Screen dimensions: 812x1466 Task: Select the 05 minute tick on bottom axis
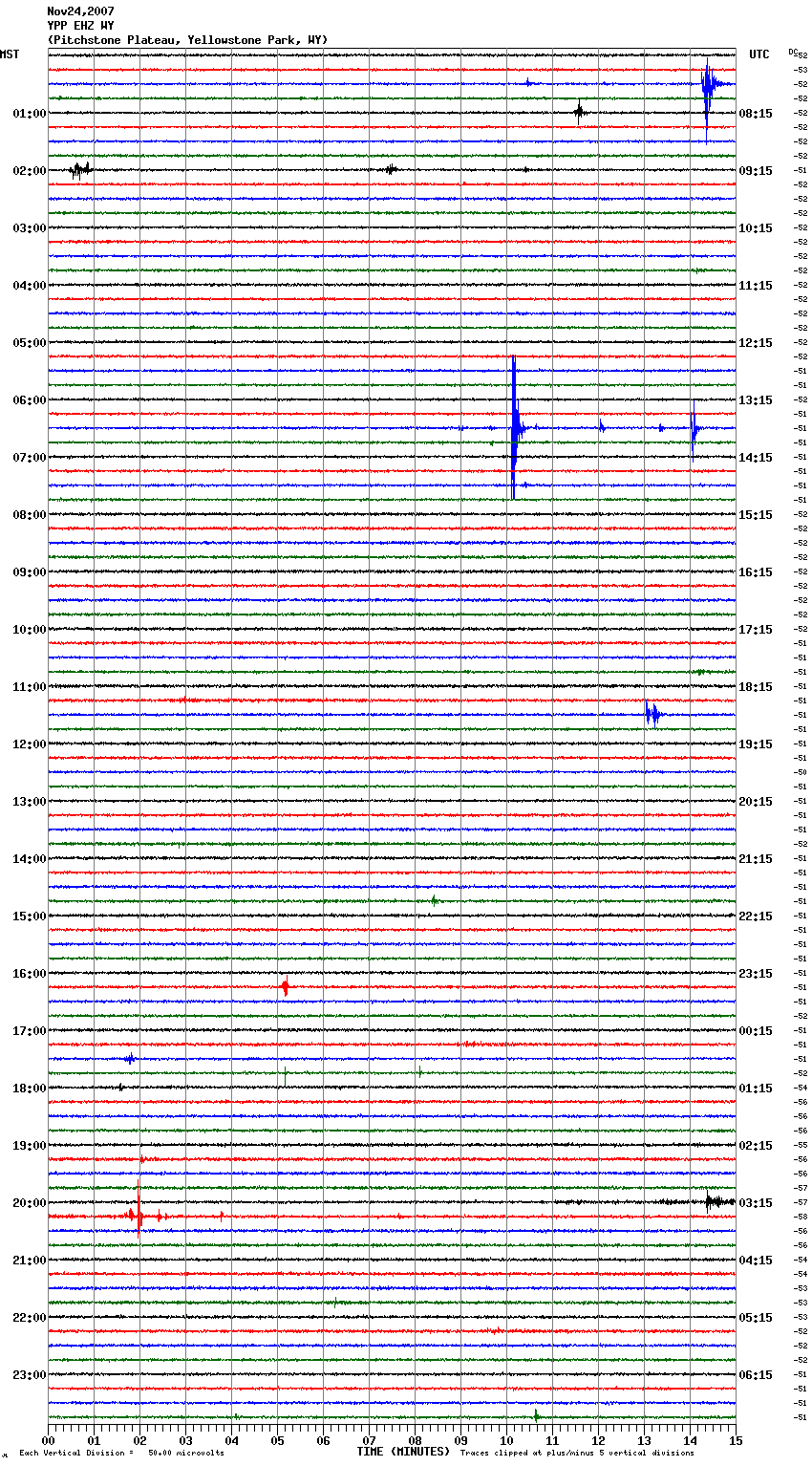(x=278, y=1440)
